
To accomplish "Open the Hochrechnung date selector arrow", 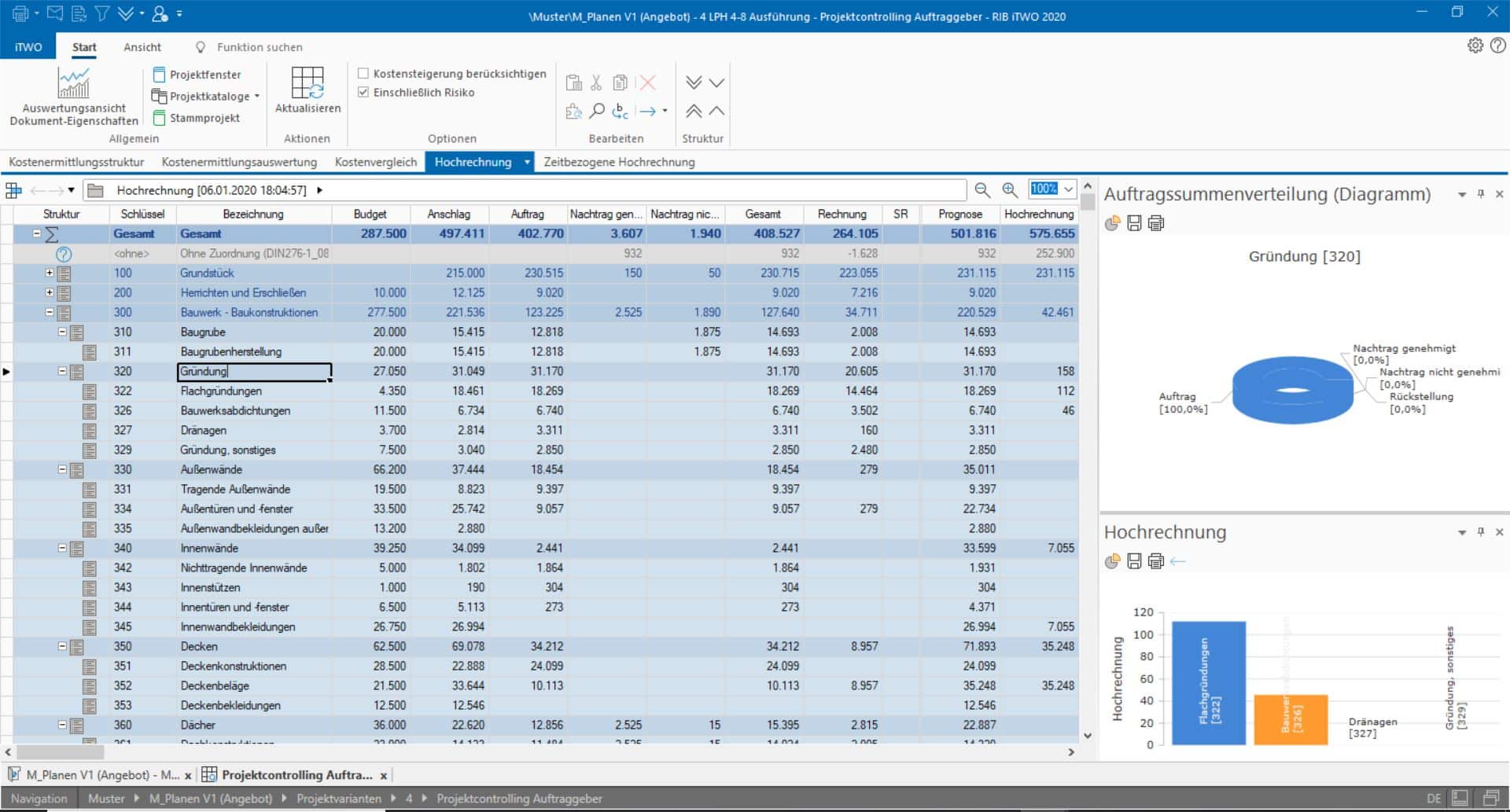I will pos(319,190).
